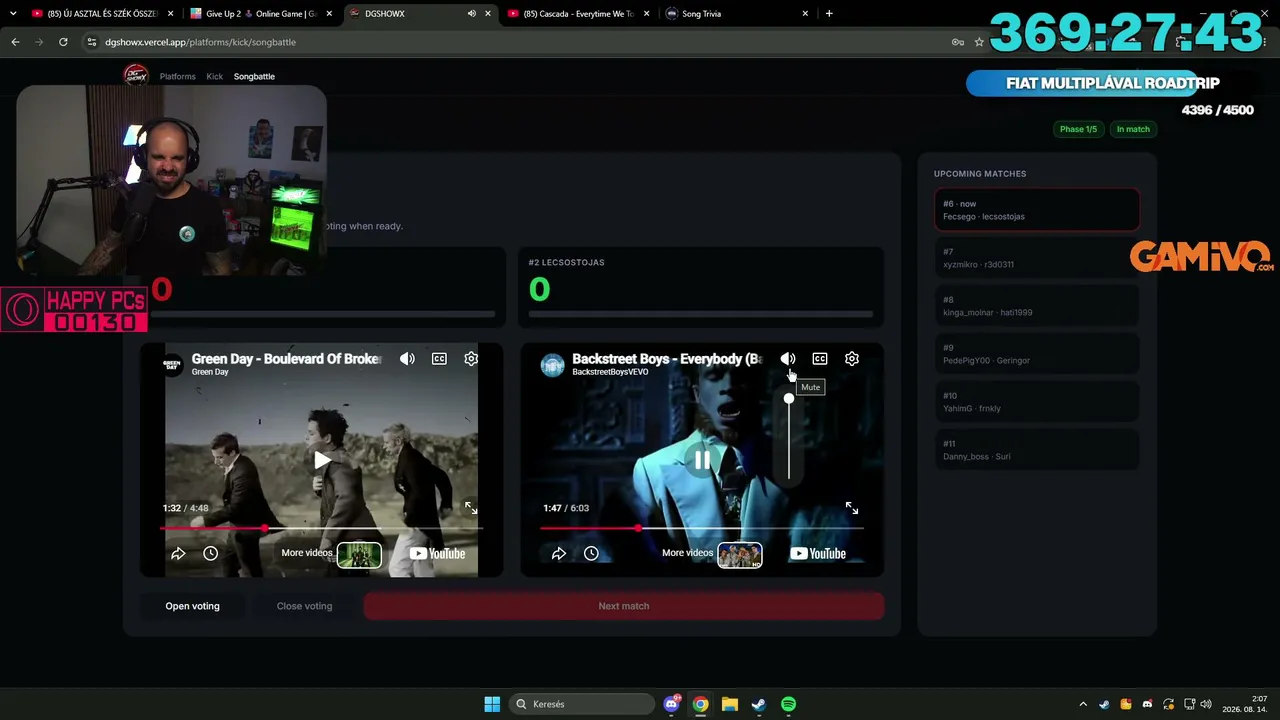
Task: Pause the Backstreet Boys video
Action: 703,460
